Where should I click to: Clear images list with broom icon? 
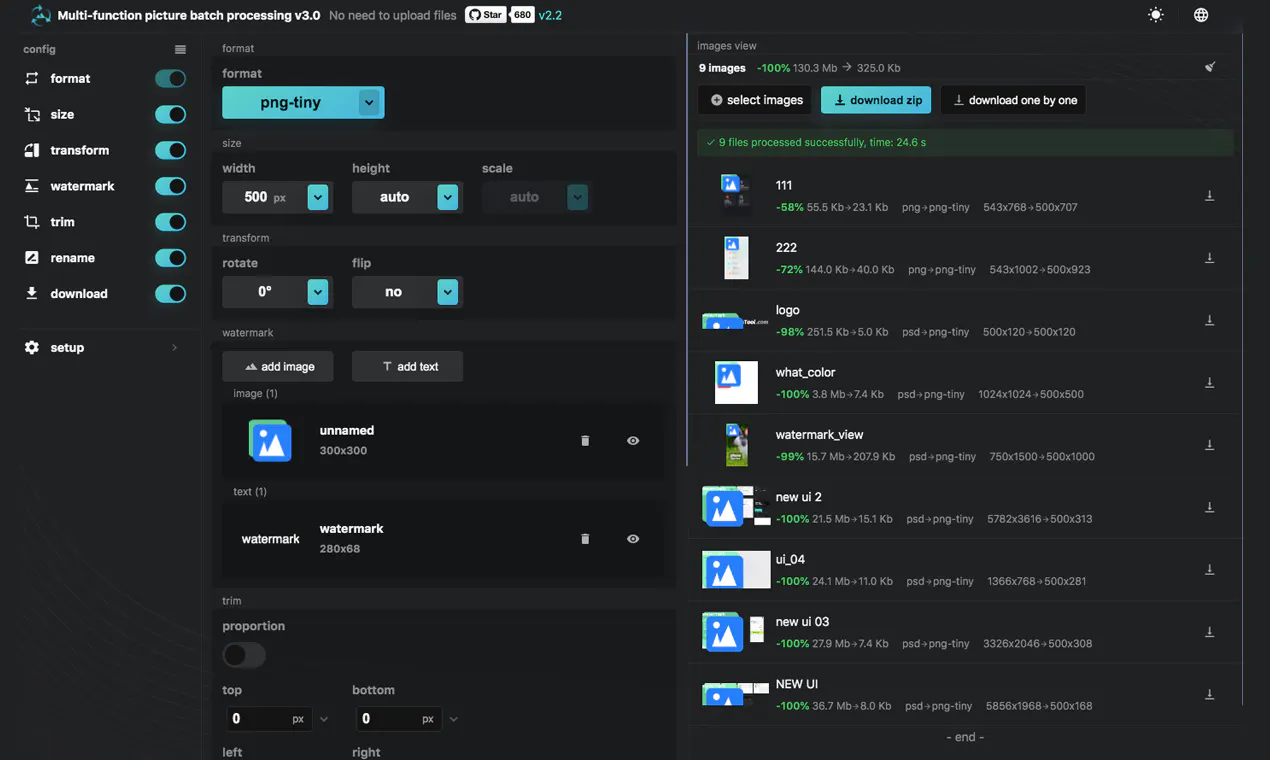coord(1210,67)
